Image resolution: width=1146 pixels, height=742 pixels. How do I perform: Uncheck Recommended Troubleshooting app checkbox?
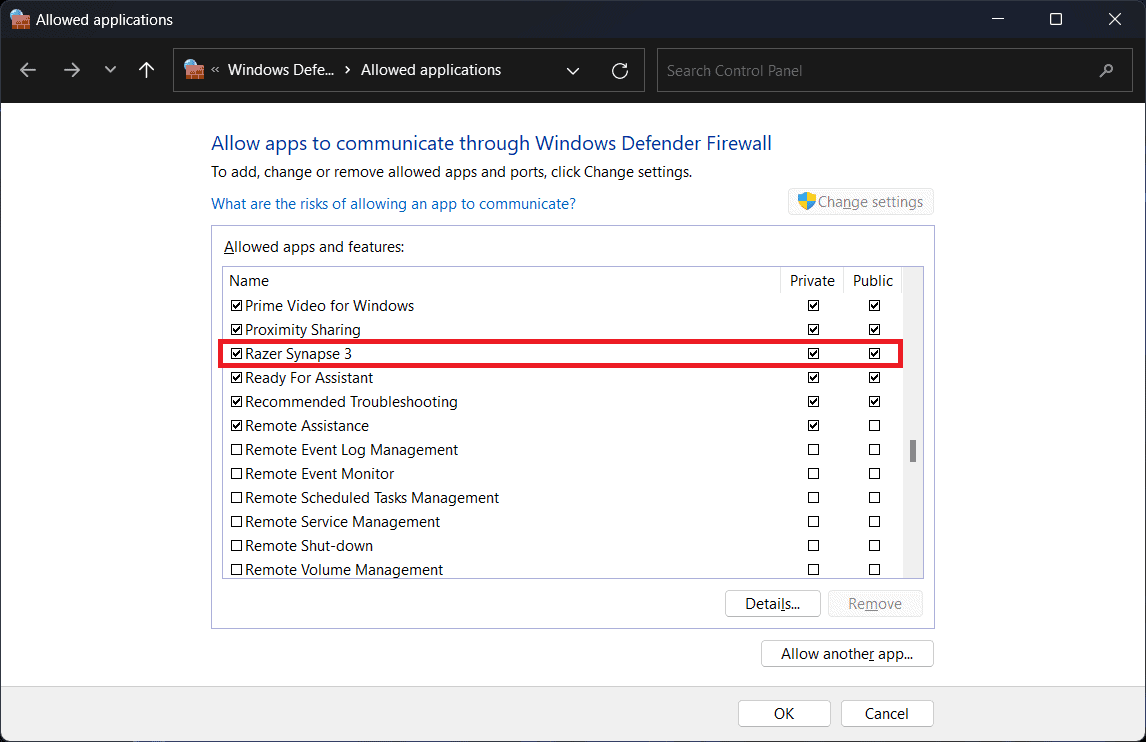pyautogui.click(x=236, y=401)
